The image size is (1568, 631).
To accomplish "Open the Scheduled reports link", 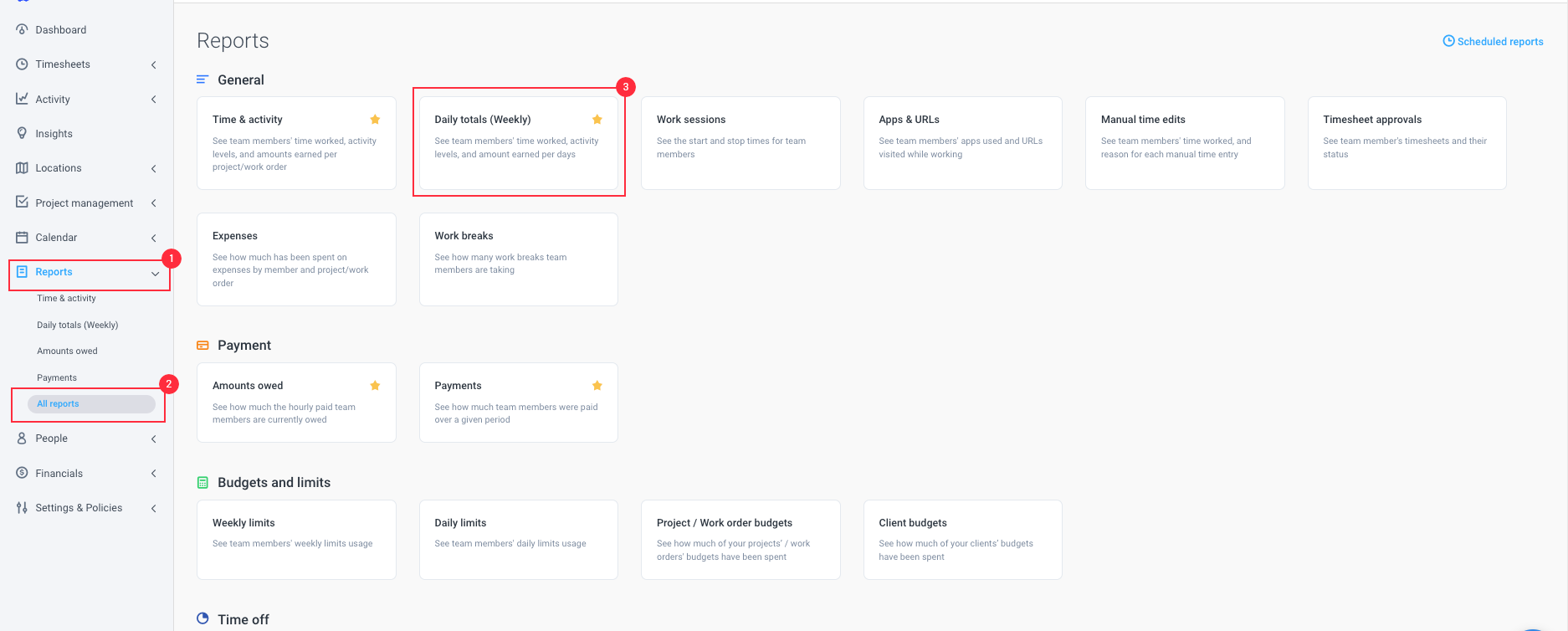I will pyautogui.click(x=1494, y=41).
